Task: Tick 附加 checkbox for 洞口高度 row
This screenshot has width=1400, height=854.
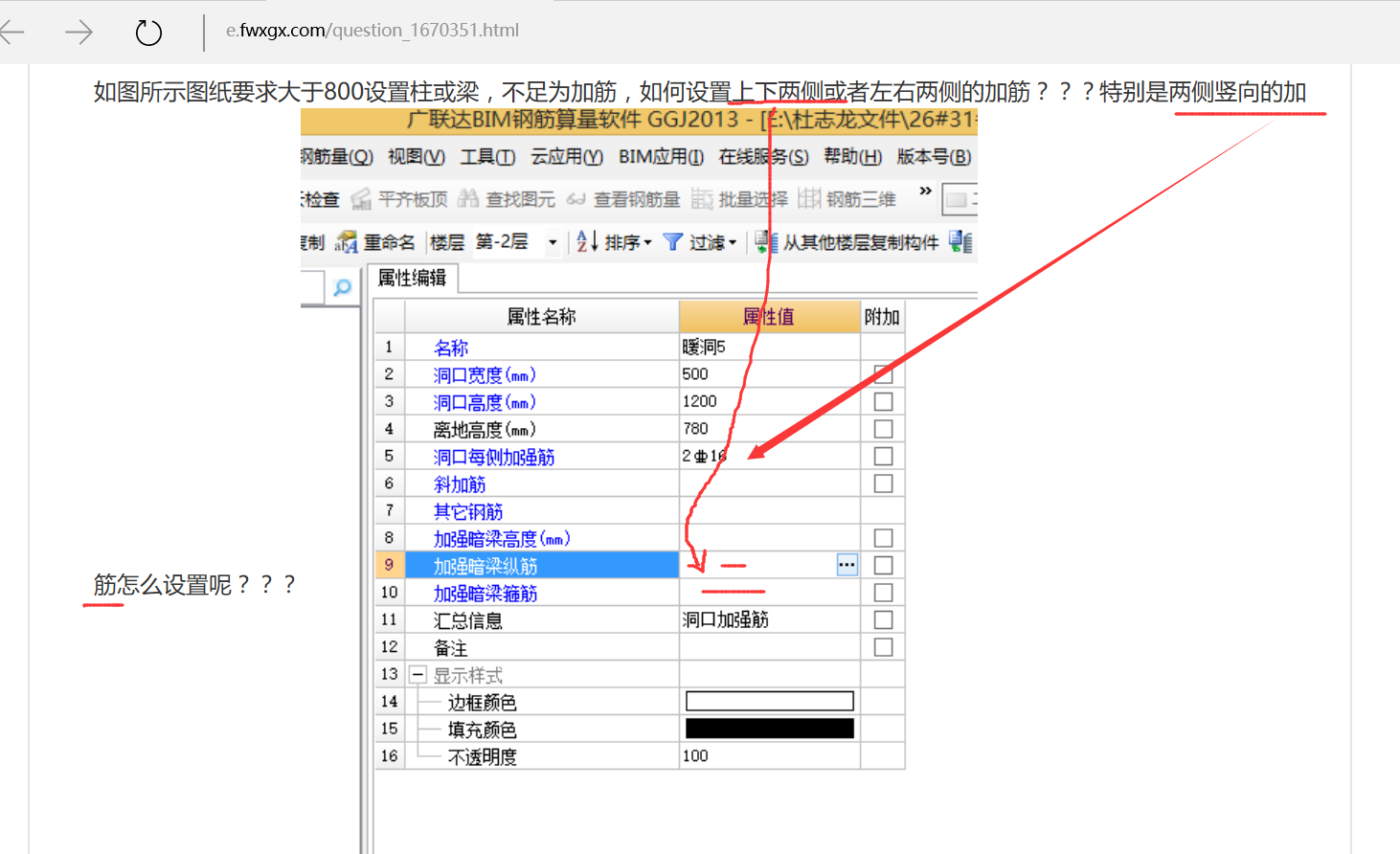Action: tap(883, 401)
